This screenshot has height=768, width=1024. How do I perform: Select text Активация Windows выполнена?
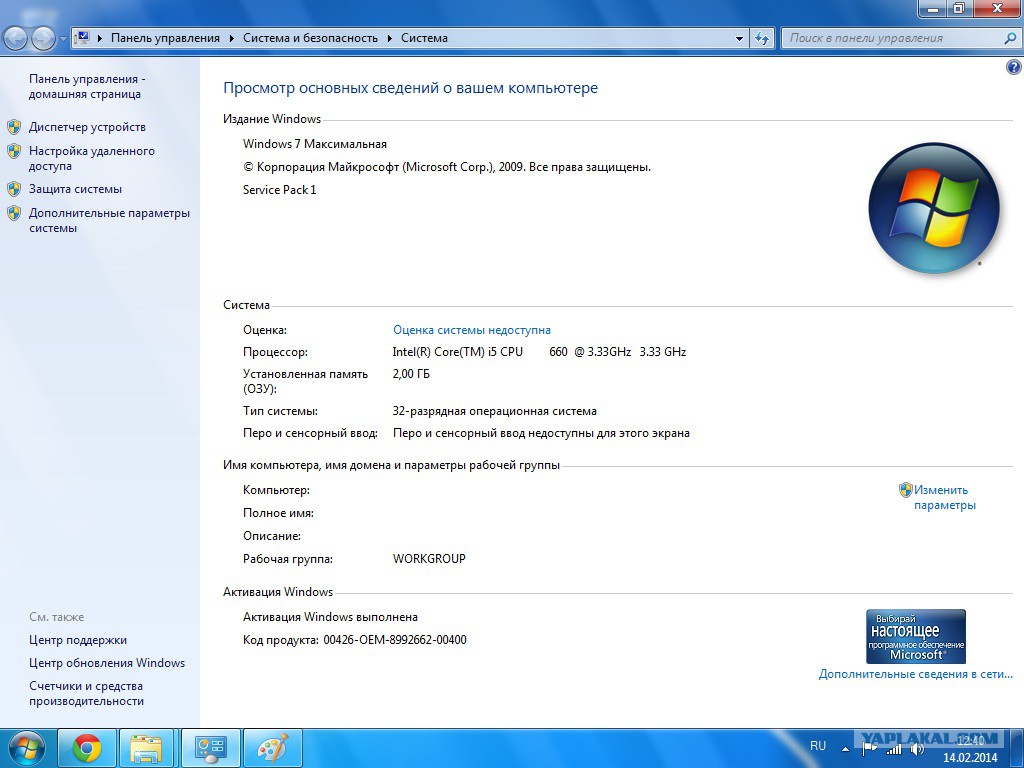pyautogui.click(x=330, y=616)
